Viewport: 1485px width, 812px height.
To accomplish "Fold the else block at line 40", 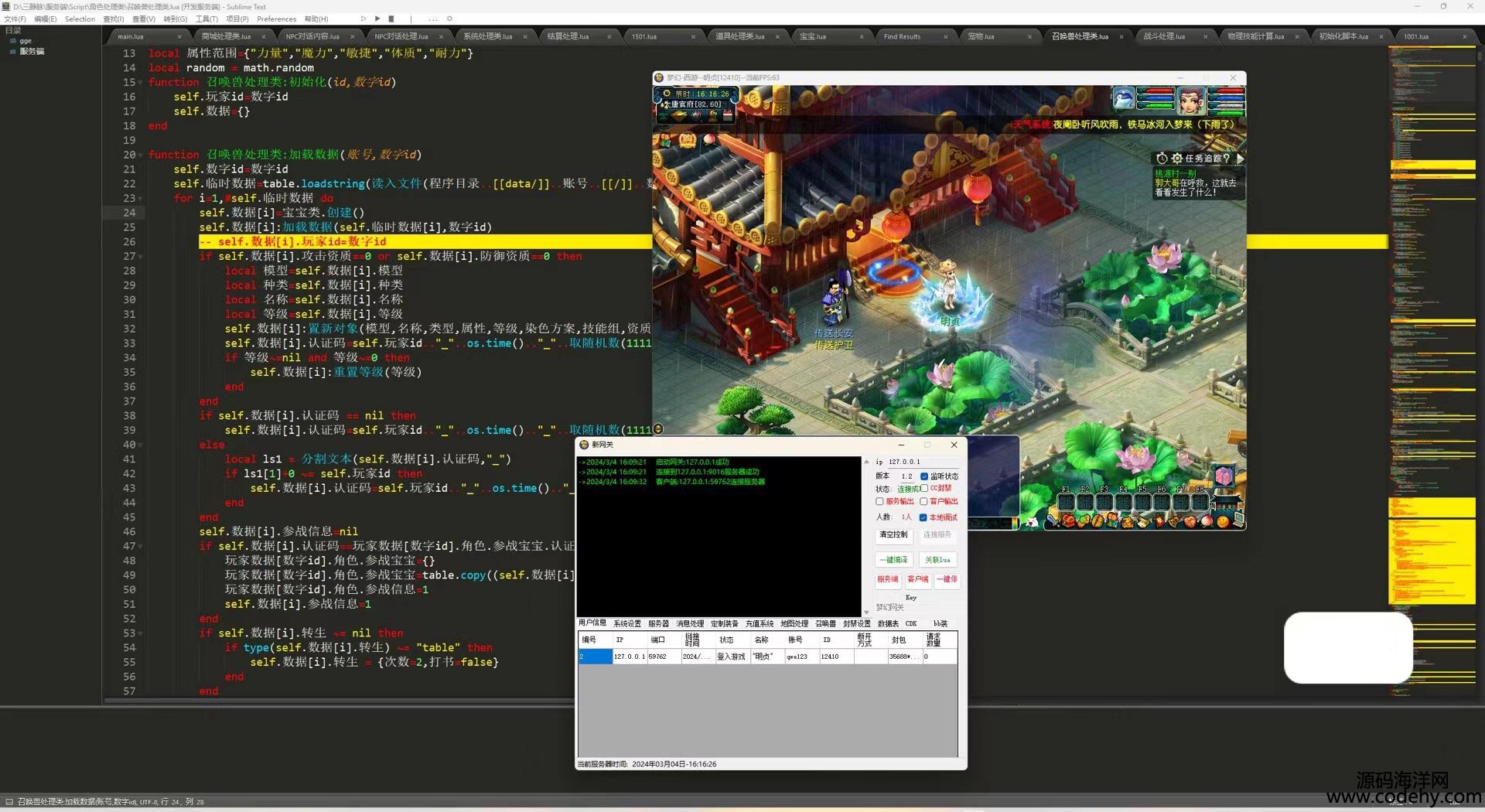I will 141,445.
